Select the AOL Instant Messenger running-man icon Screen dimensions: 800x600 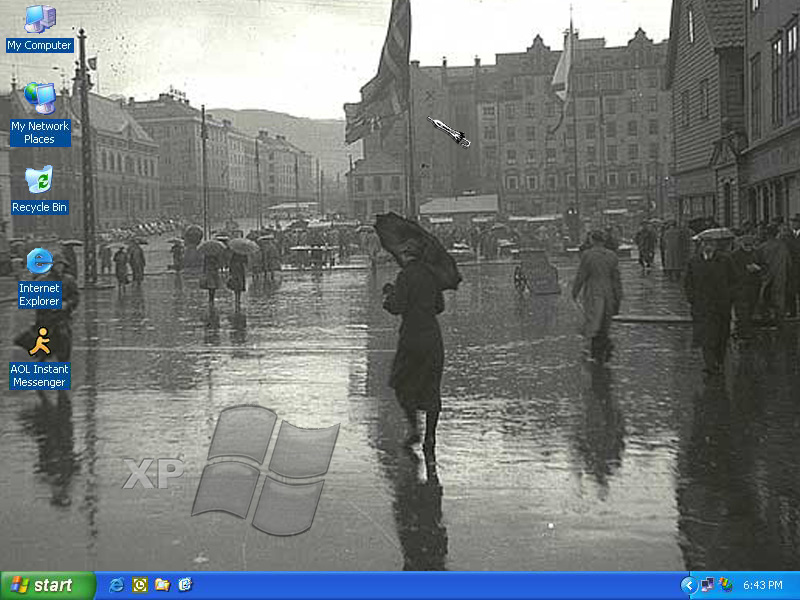(39, 342)
